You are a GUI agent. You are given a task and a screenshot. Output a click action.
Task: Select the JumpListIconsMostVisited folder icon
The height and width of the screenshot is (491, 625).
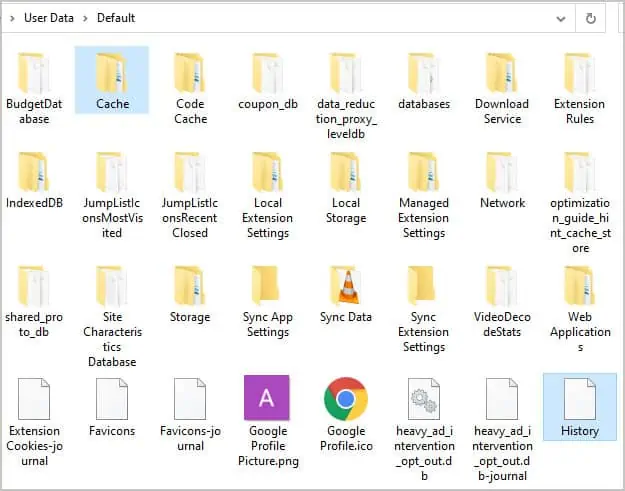click(112, 172)
